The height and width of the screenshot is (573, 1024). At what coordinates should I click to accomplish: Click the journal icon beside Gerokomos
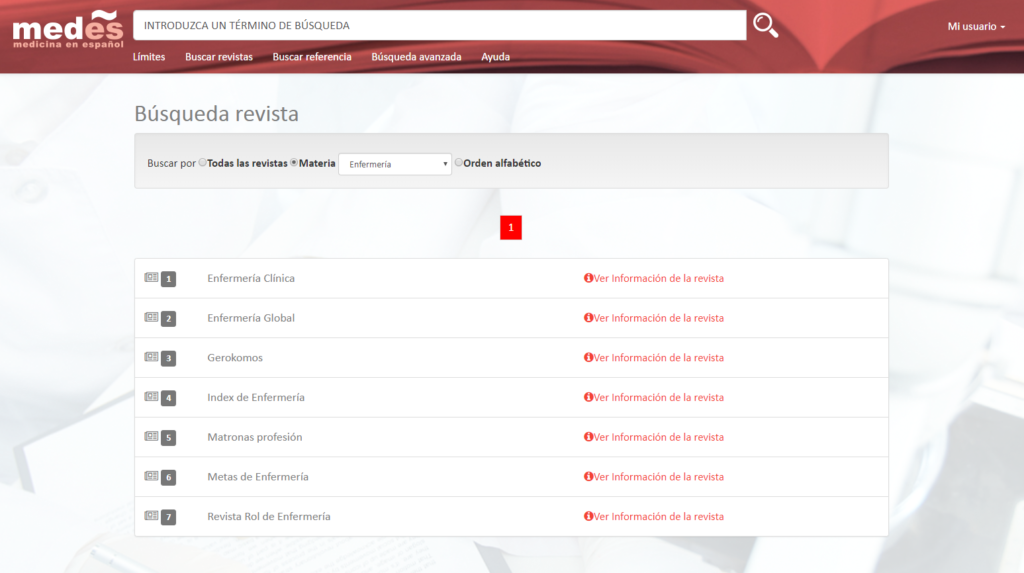[152, 357]
